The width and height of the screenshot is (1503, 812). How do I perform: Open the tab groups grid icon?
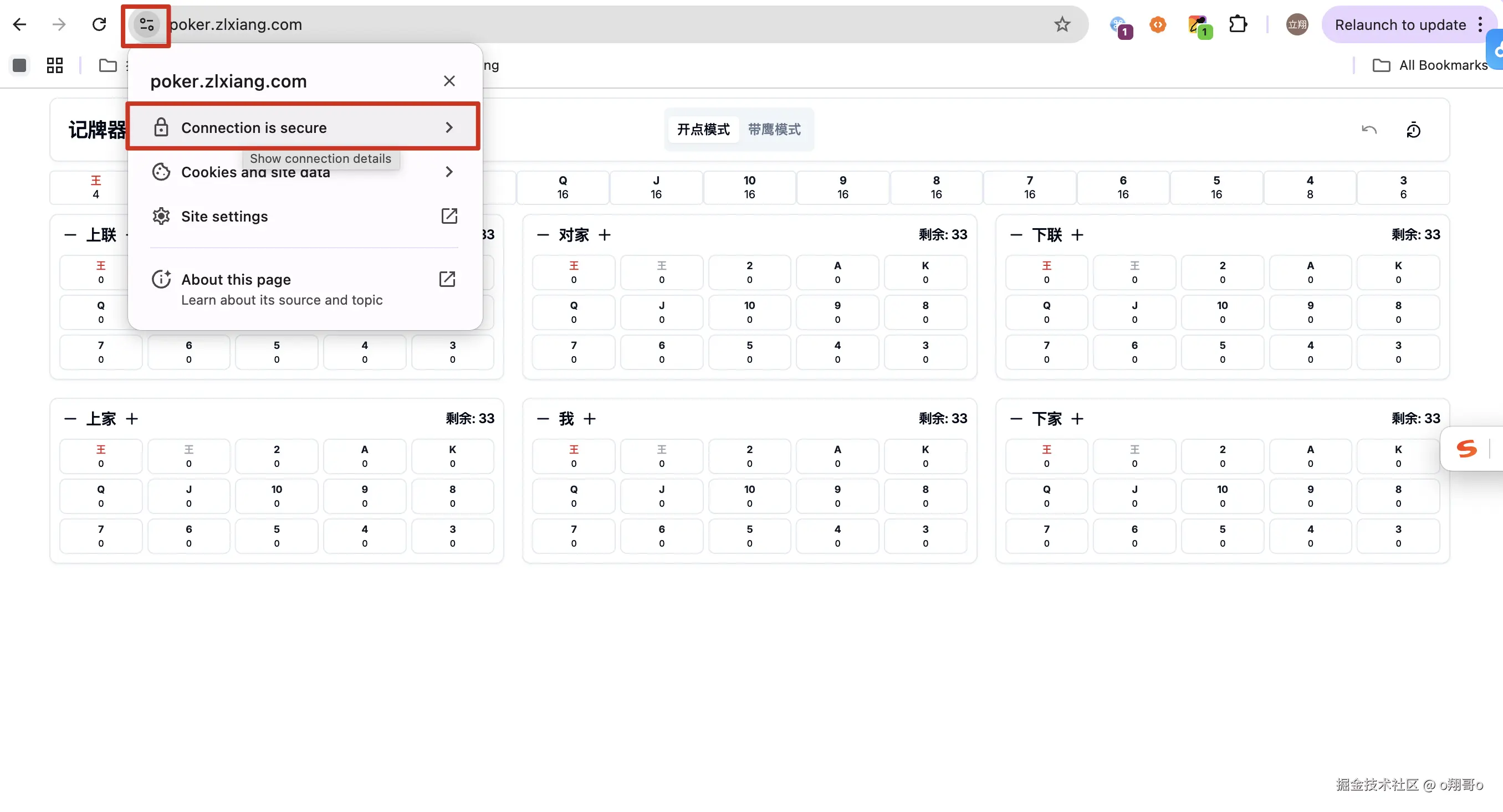point(54,65)
